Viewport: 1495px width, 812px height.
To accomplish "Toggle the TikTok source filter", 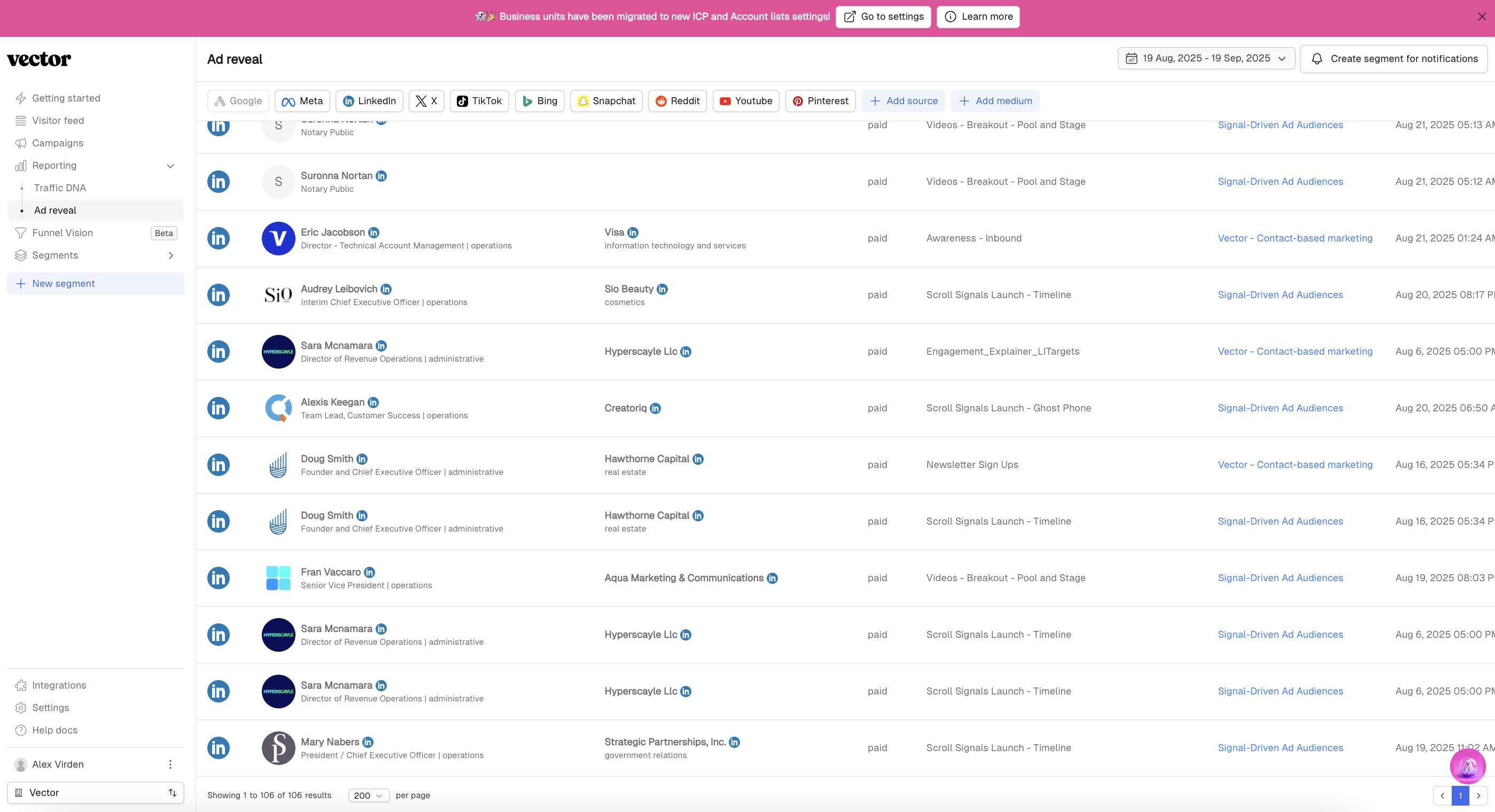I will (479, 101).
